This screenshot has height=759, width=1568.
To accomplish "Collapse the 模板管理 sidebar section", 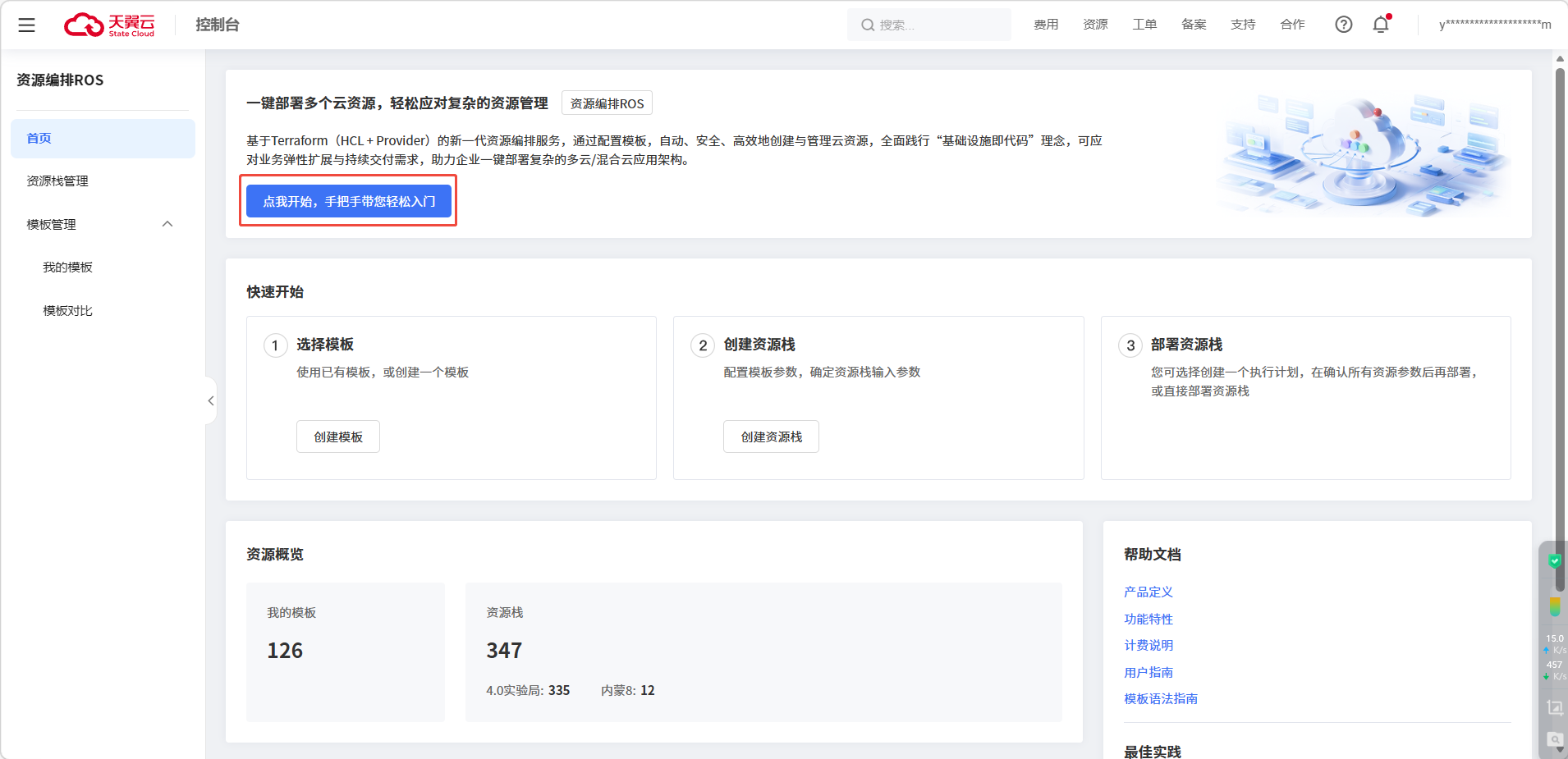I will (167, 224).
